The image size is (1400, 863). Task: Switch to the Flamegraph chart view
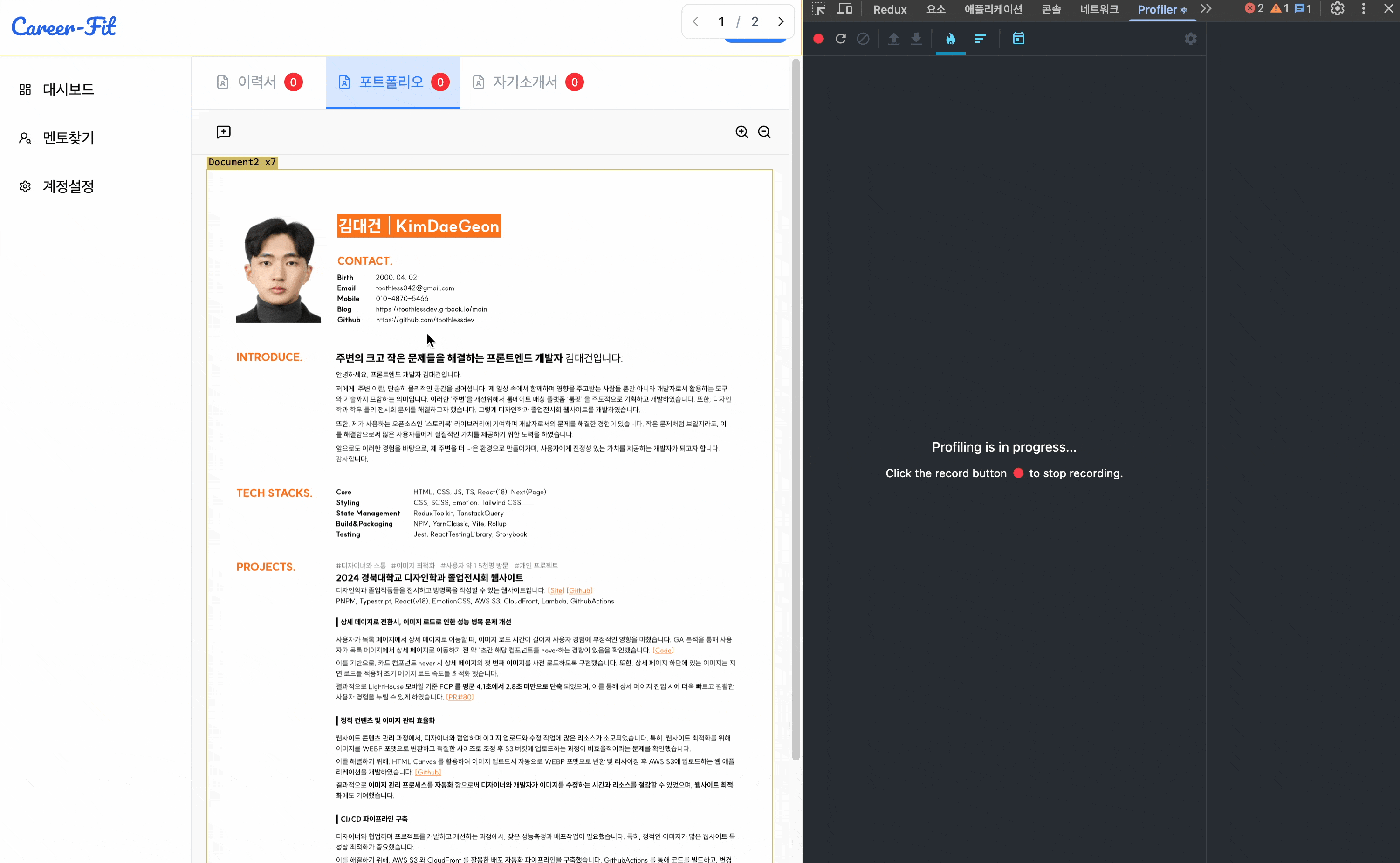point(950,39)
